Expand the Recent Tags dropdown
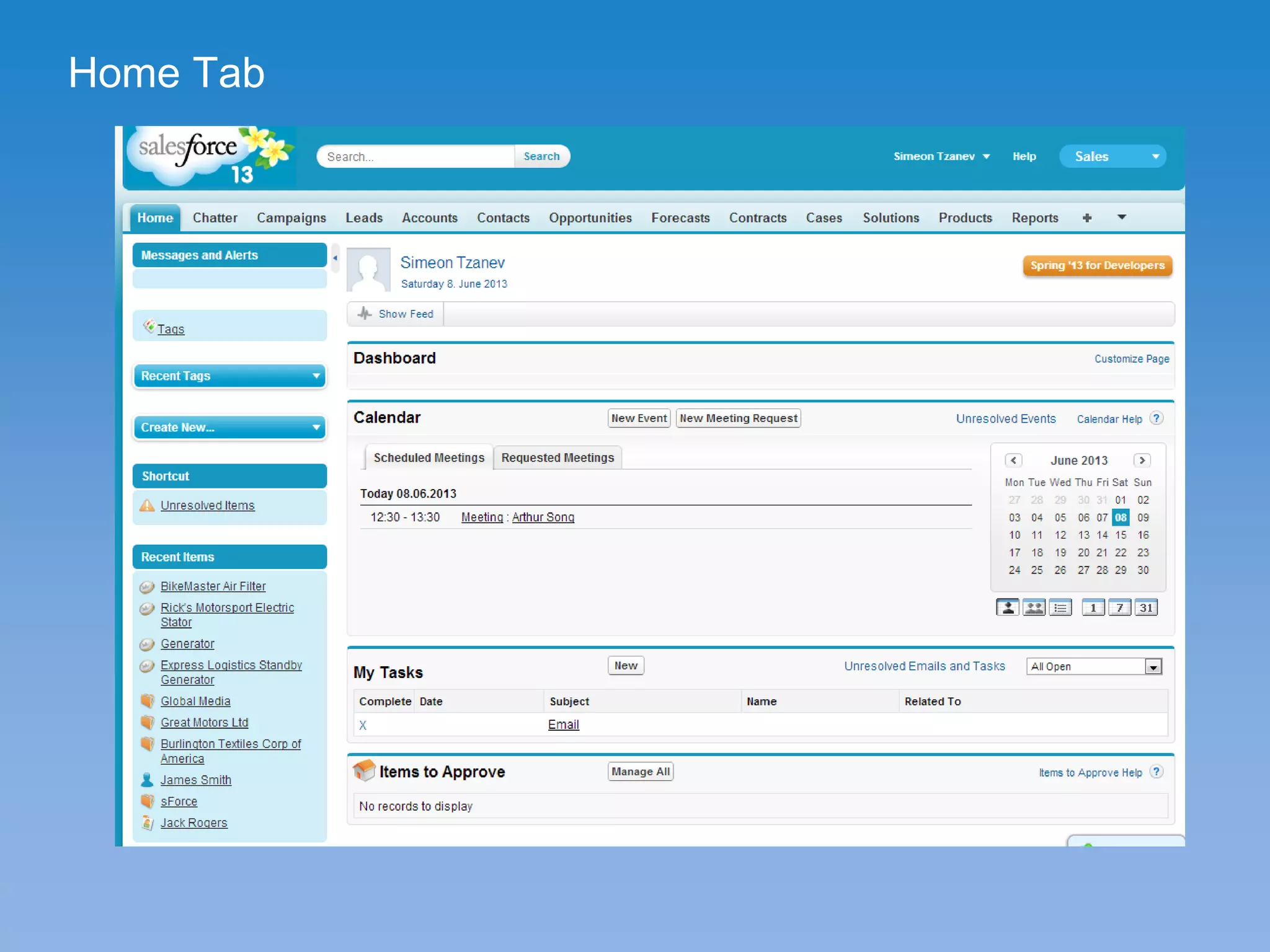The height and width of the screenshot is (952, 1270). point(229,376)
